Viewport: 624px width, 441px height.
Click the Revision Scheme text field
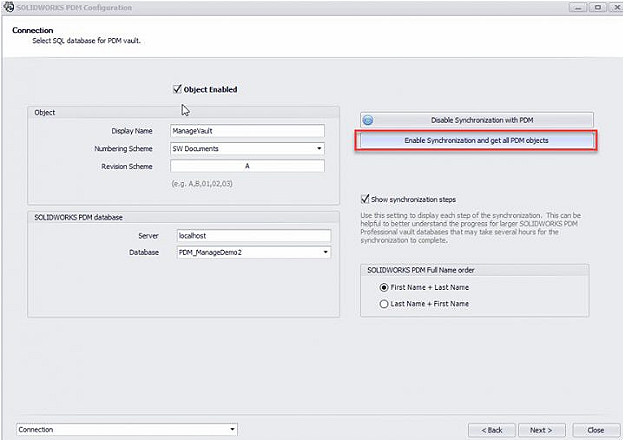(247, 165)
